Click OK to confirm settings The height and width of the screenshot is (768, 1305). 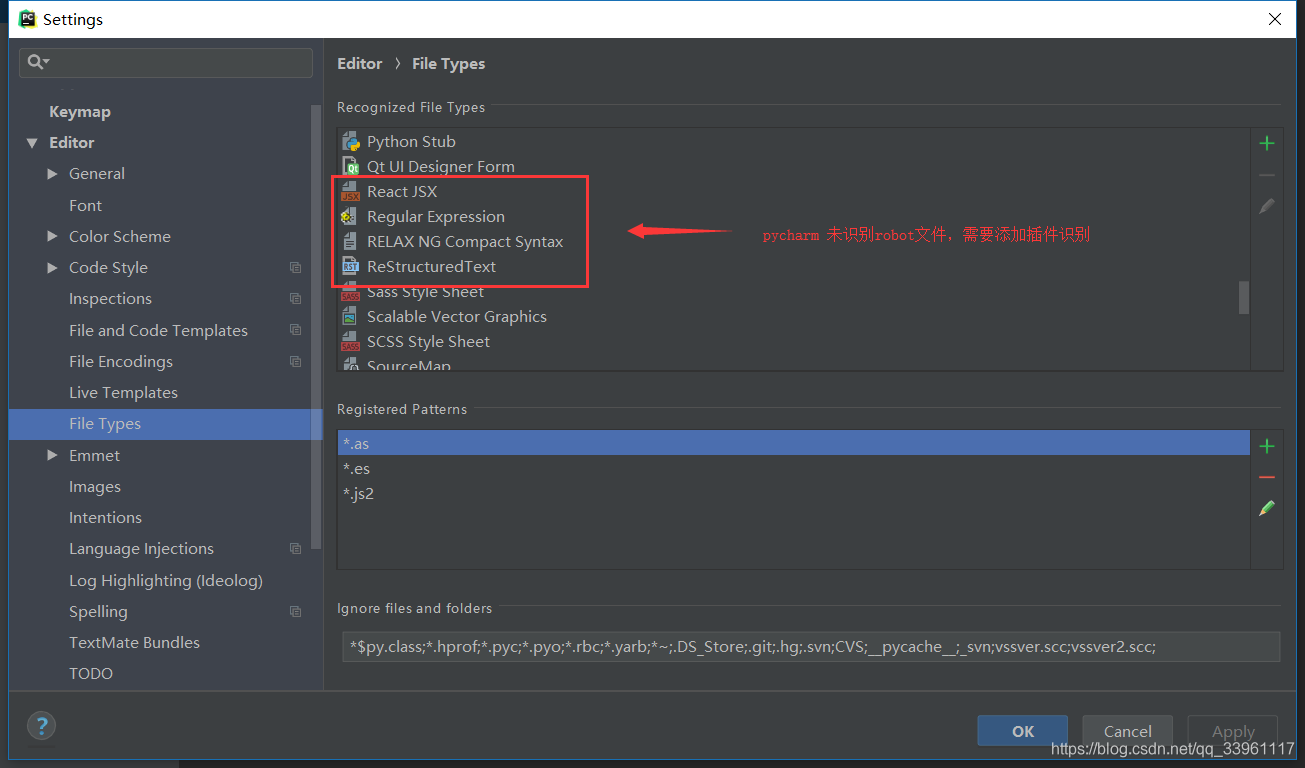[x=1022, y=731]
